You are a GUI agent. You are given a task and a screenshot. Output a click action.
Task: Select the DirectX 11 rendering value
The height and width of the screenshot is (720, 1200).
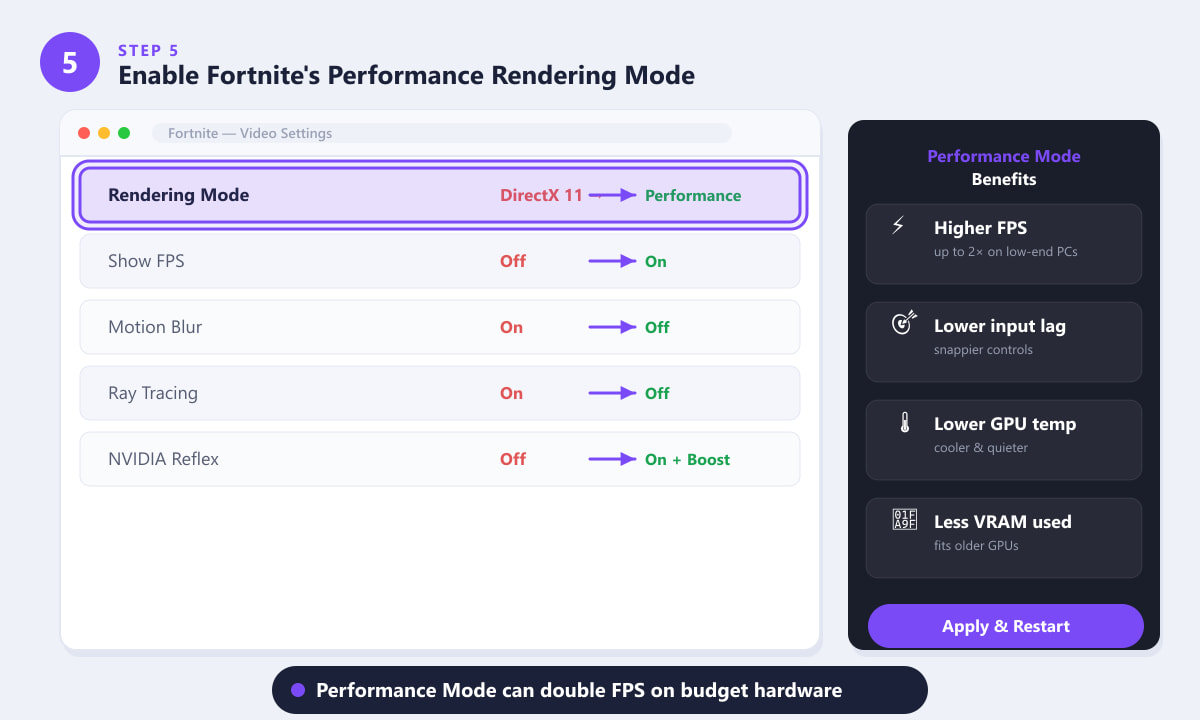[541, 195]
